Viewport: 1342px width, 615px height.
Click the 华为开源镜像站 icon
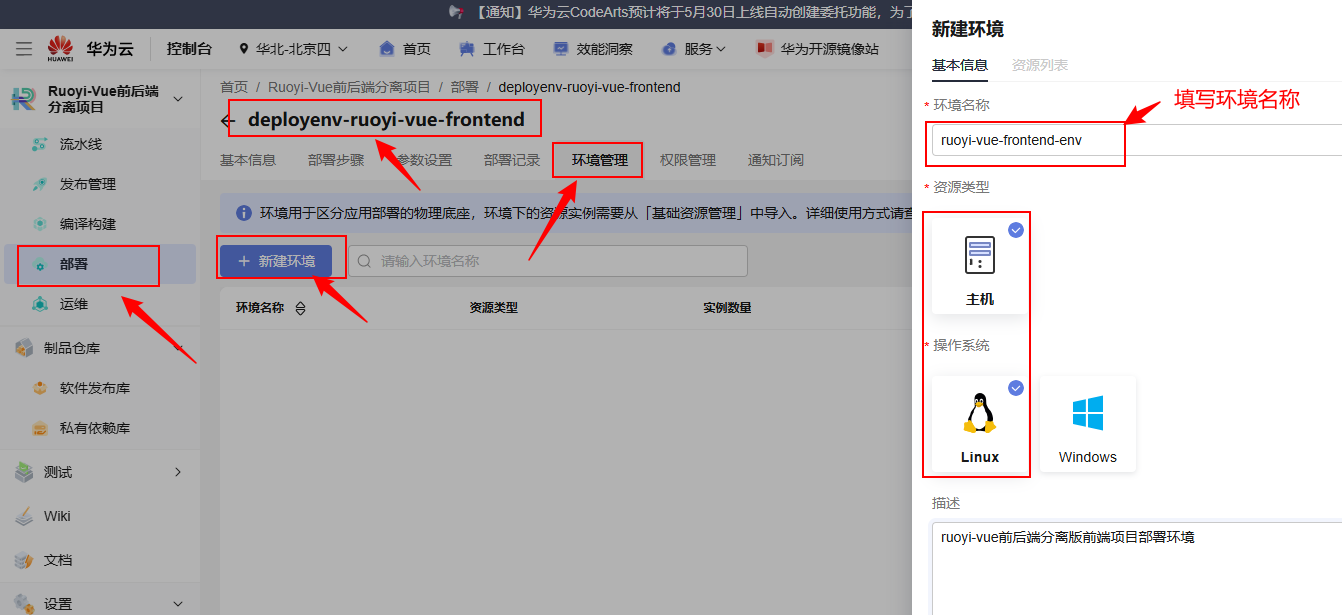tap(765, 48)
